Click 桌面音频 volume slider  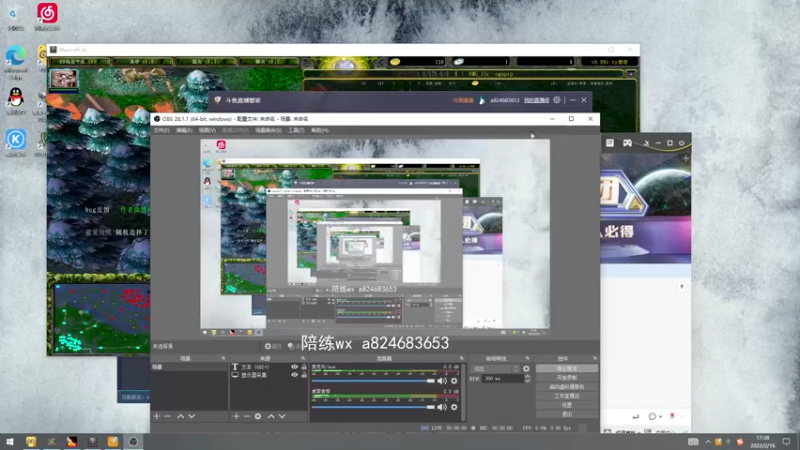pyautogui.click(x=373, y=407)
